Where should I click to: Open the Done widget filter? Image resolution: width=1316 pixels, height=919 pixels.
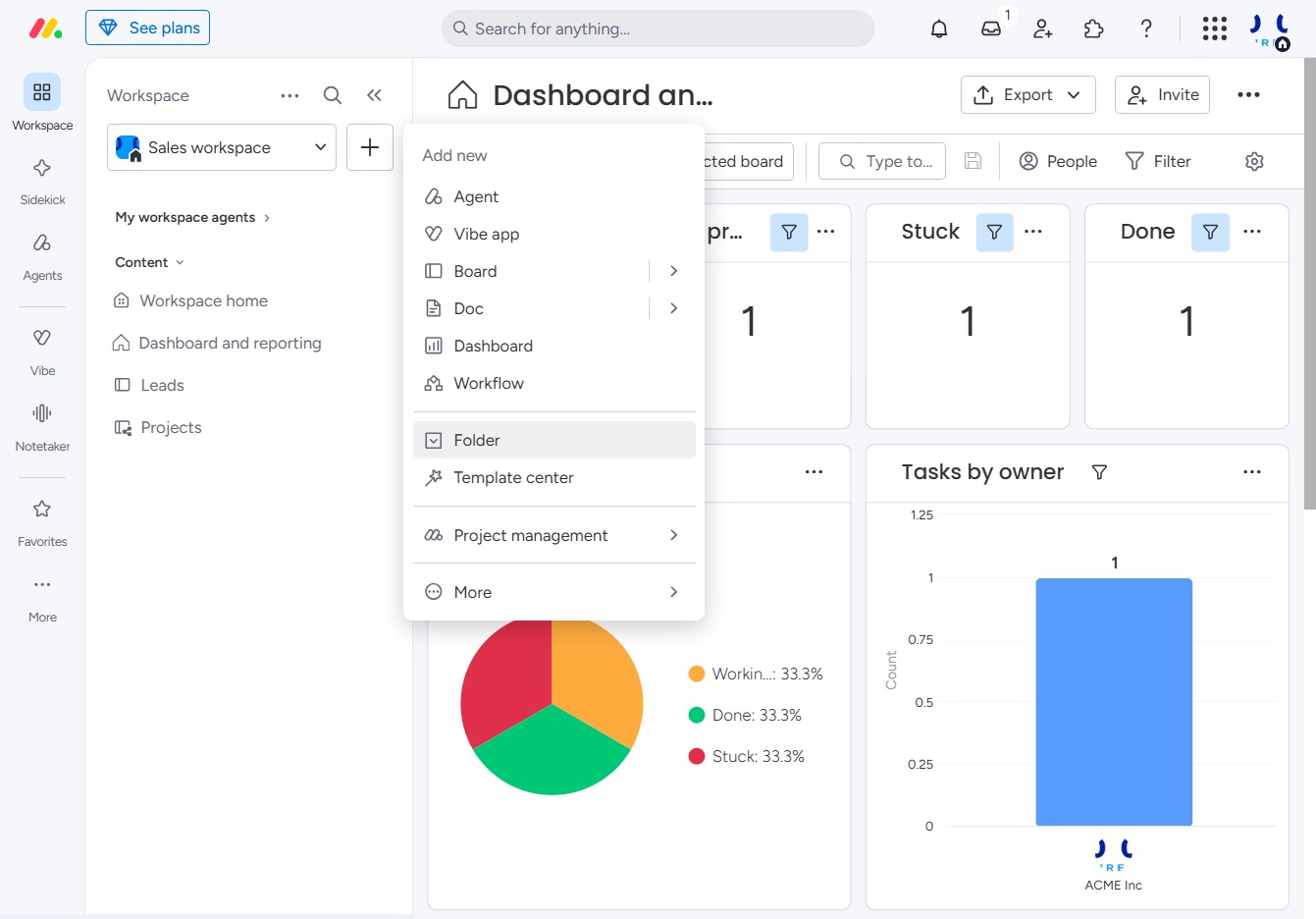(1210, 232)
